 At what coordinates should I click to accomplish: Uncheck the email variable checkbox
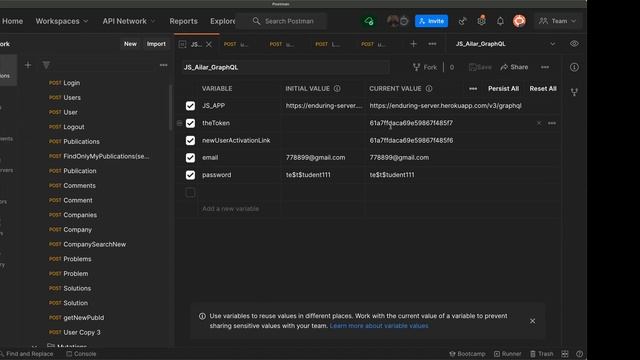coord(190,158)
